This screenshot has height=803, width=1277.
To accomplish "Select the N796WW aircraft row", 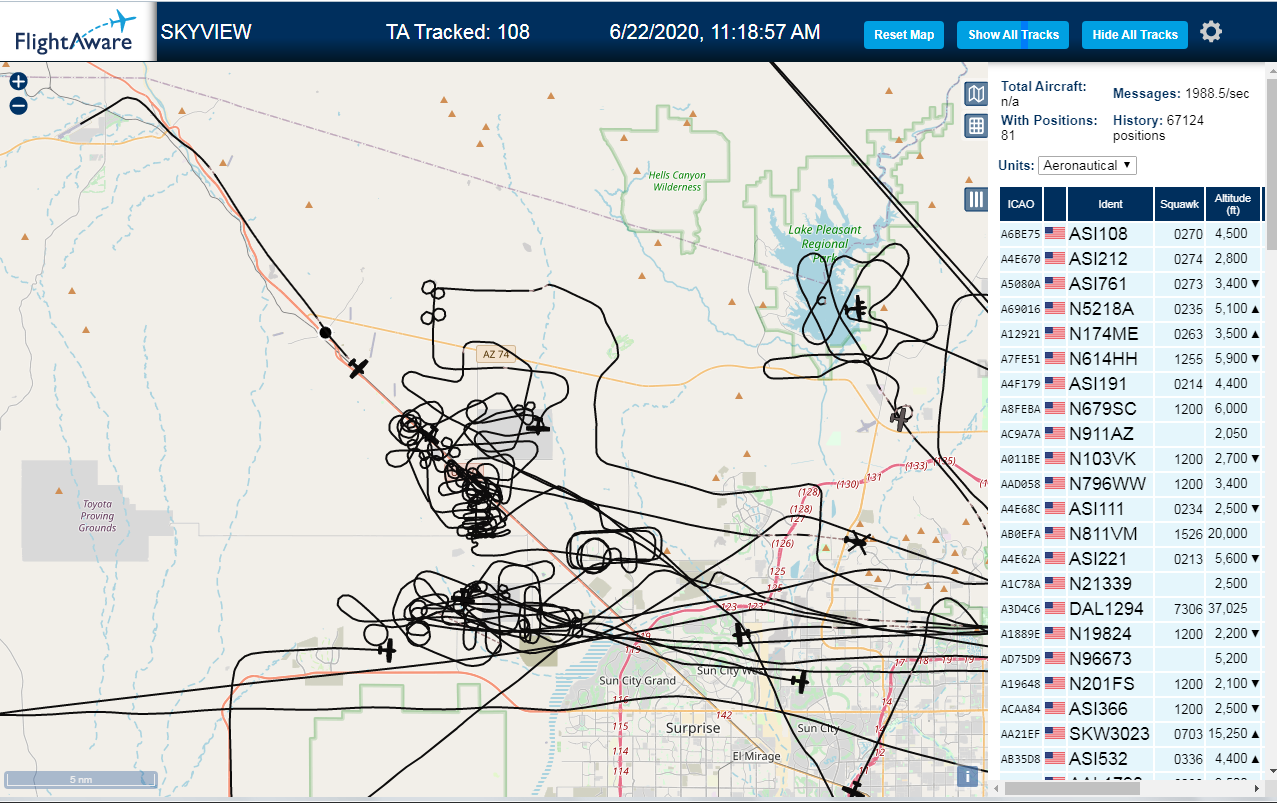I will pyautogui.click(x=1131, y=484).
